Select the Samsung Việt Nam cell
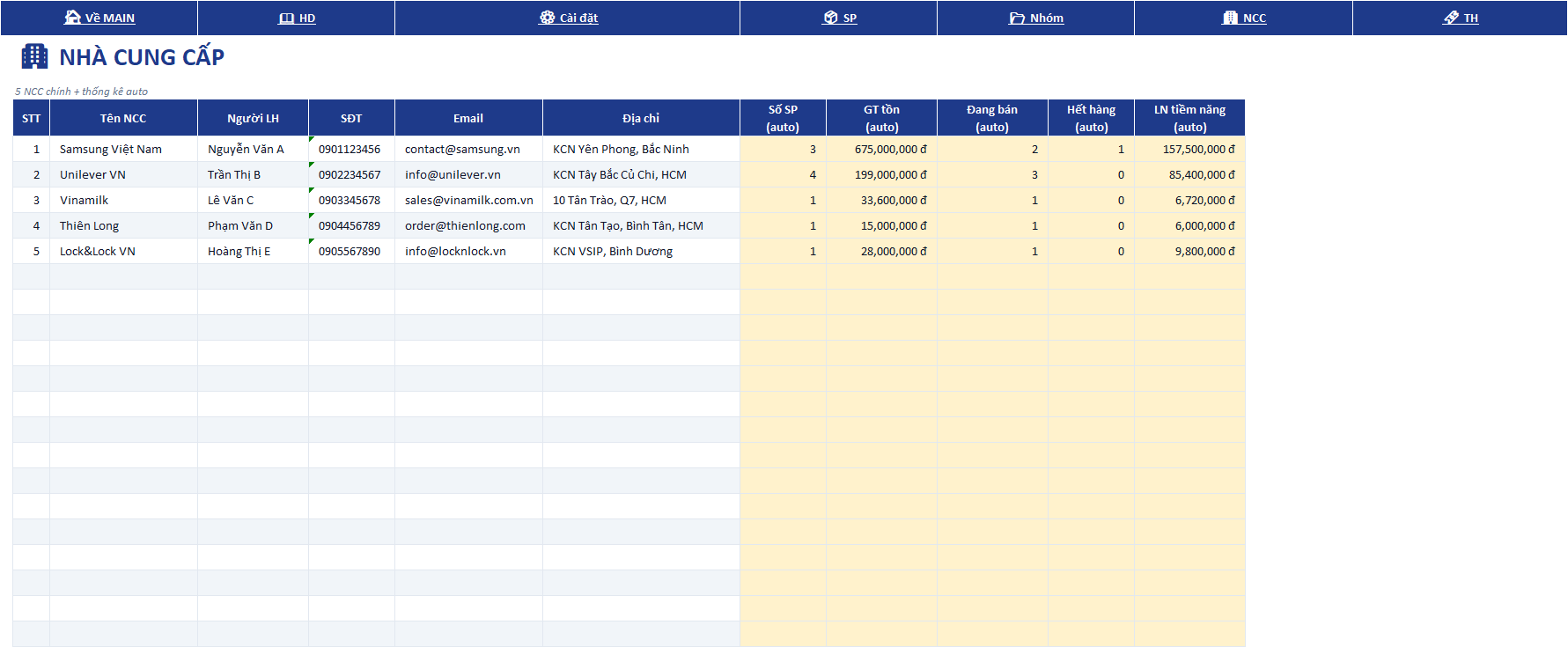This screenshot has height=647, width=1568. [123, 149]
